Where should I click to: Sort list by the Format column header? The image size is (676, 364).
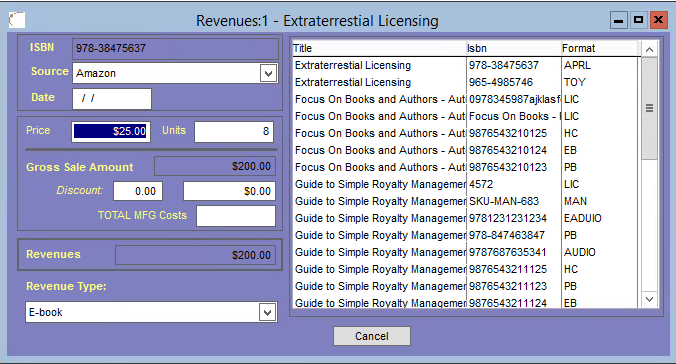(599, 48)
